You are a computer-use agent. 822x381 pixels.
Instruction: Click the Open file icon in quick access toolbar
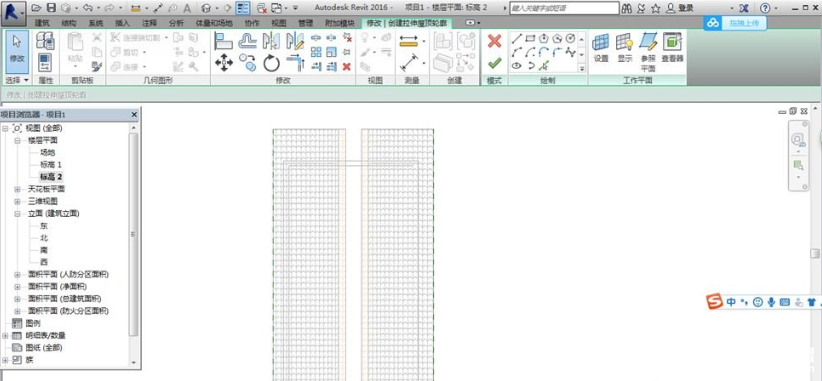coord(36,8)
